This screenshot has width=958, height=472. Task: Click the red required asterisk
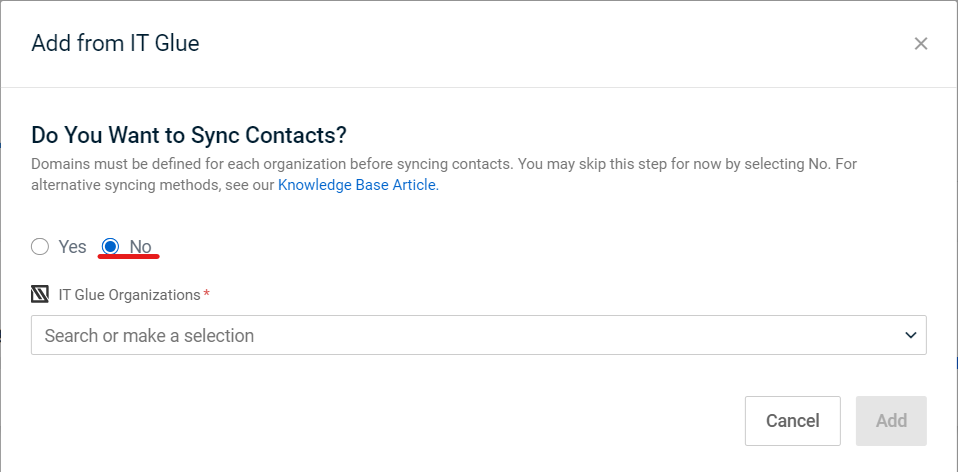207,293
